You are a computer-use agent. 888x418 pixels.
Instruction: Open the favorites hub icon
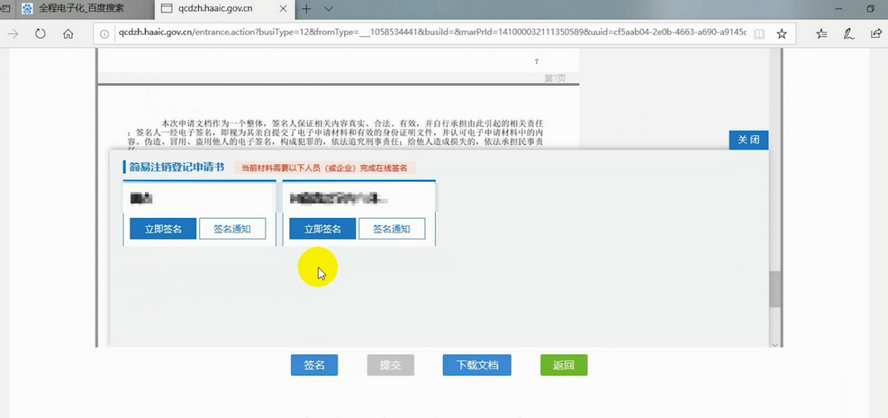coord(822,34)
